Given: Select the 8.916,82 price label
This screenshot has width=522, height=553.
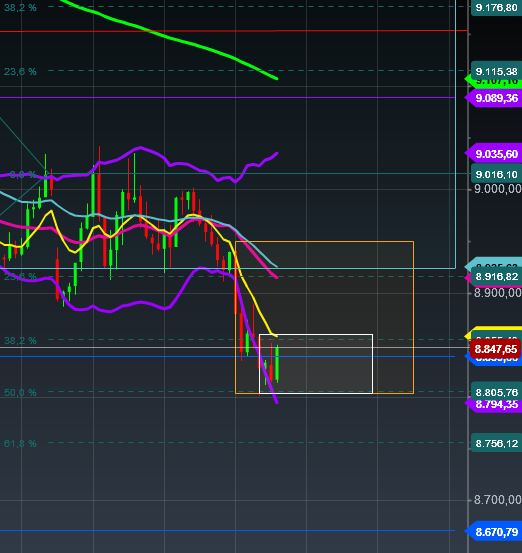Looking at the screenshot, I should tap(496, 276).
